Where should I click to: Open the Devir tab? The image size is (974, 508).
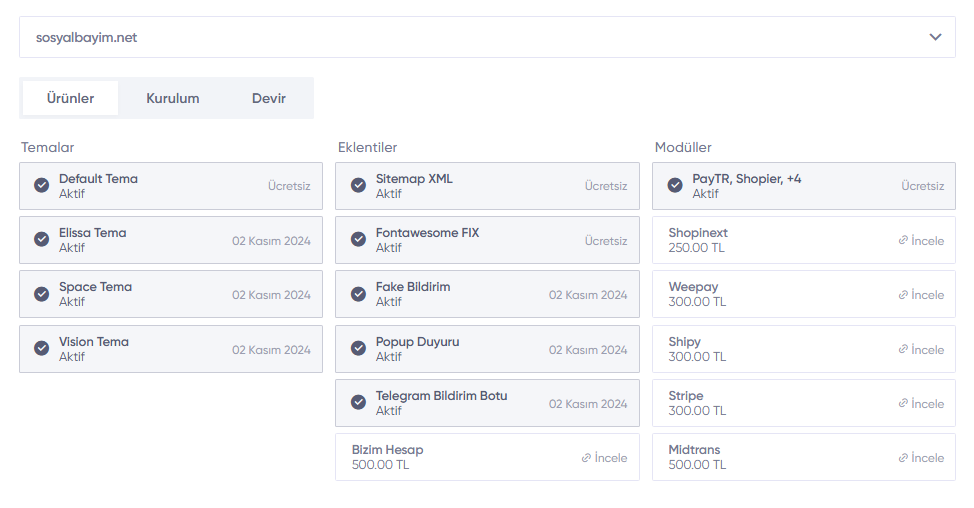(268, 98)
